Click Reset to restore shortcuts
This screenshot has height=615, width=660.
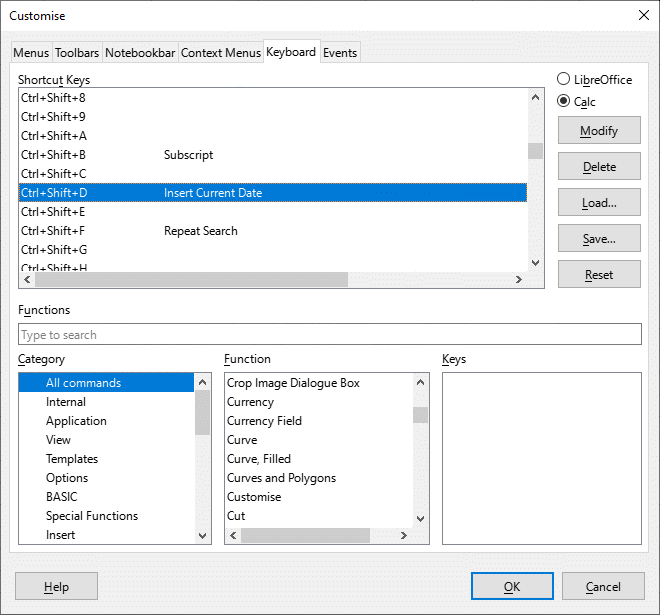tap(599, 275)
